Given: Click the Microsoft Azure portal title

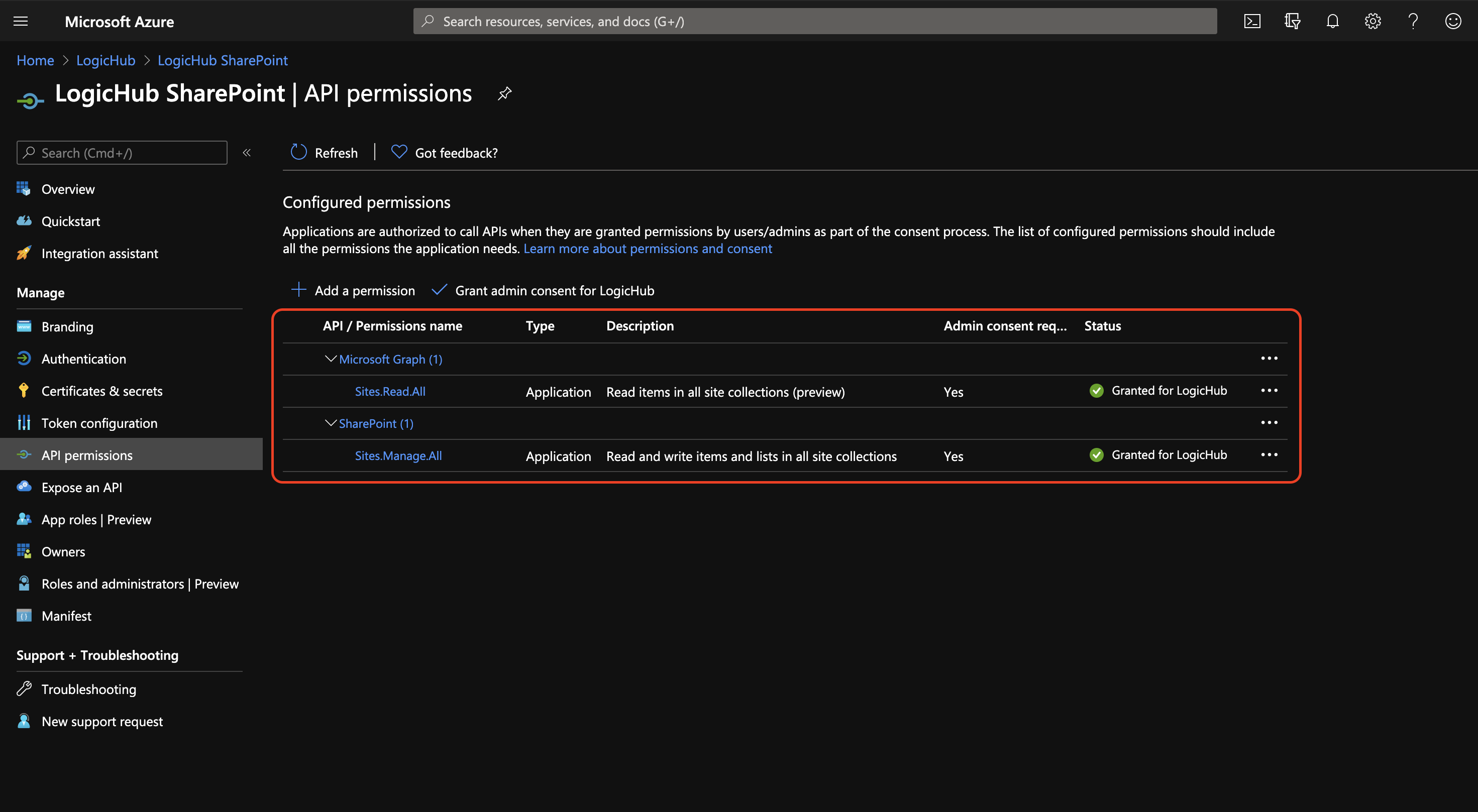Looking at the screenshot, I should pos(120,21).
